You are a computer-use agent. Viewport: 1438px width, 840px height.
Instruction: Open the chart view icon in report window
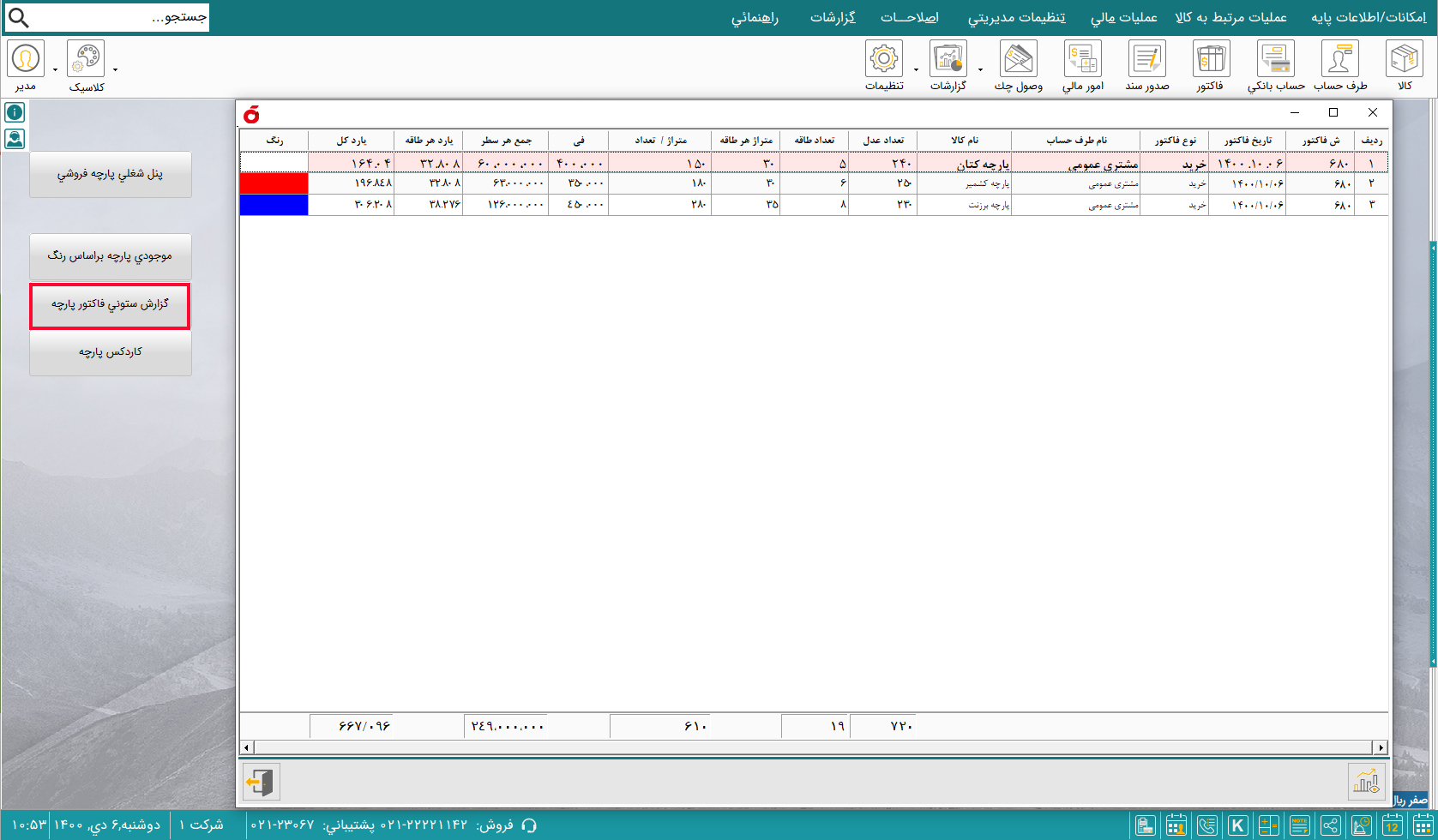1365,782
